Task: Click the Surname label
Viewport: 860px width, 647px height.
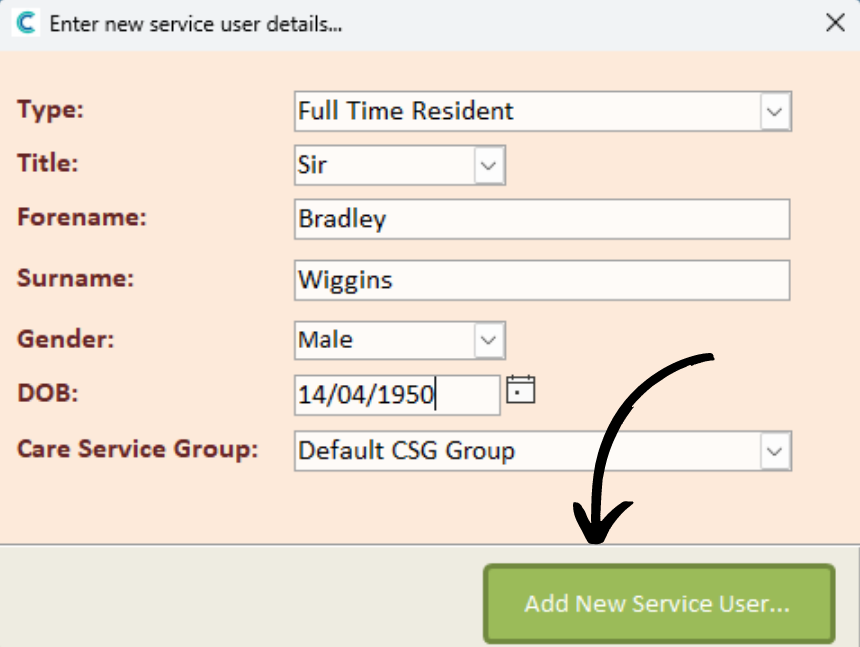Action: pyautogui.click(x=76, y=278)
